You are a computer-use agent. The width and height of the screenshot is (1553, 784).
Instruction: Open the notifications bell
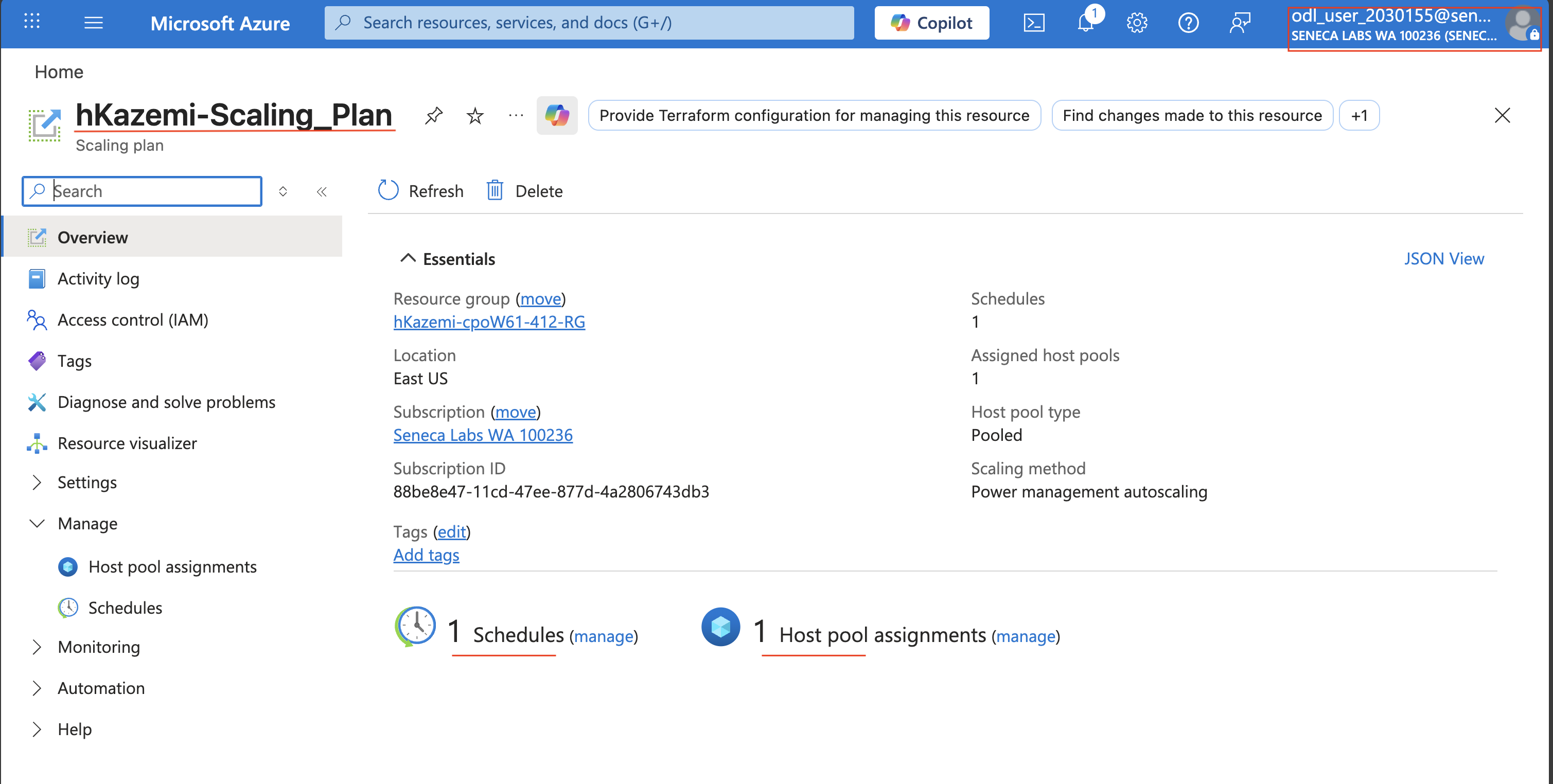click(1086, 23)
